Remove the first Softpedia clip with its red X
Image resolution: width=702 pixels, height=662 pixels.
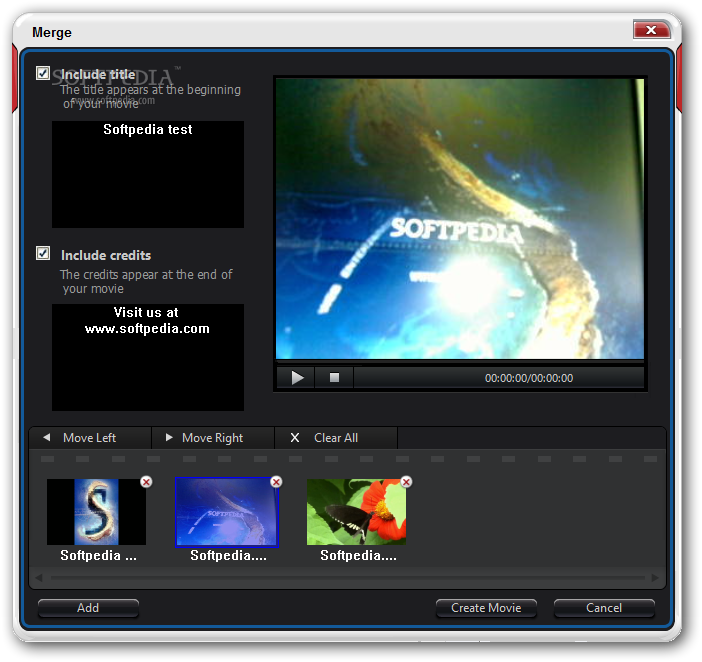point(146,482)
